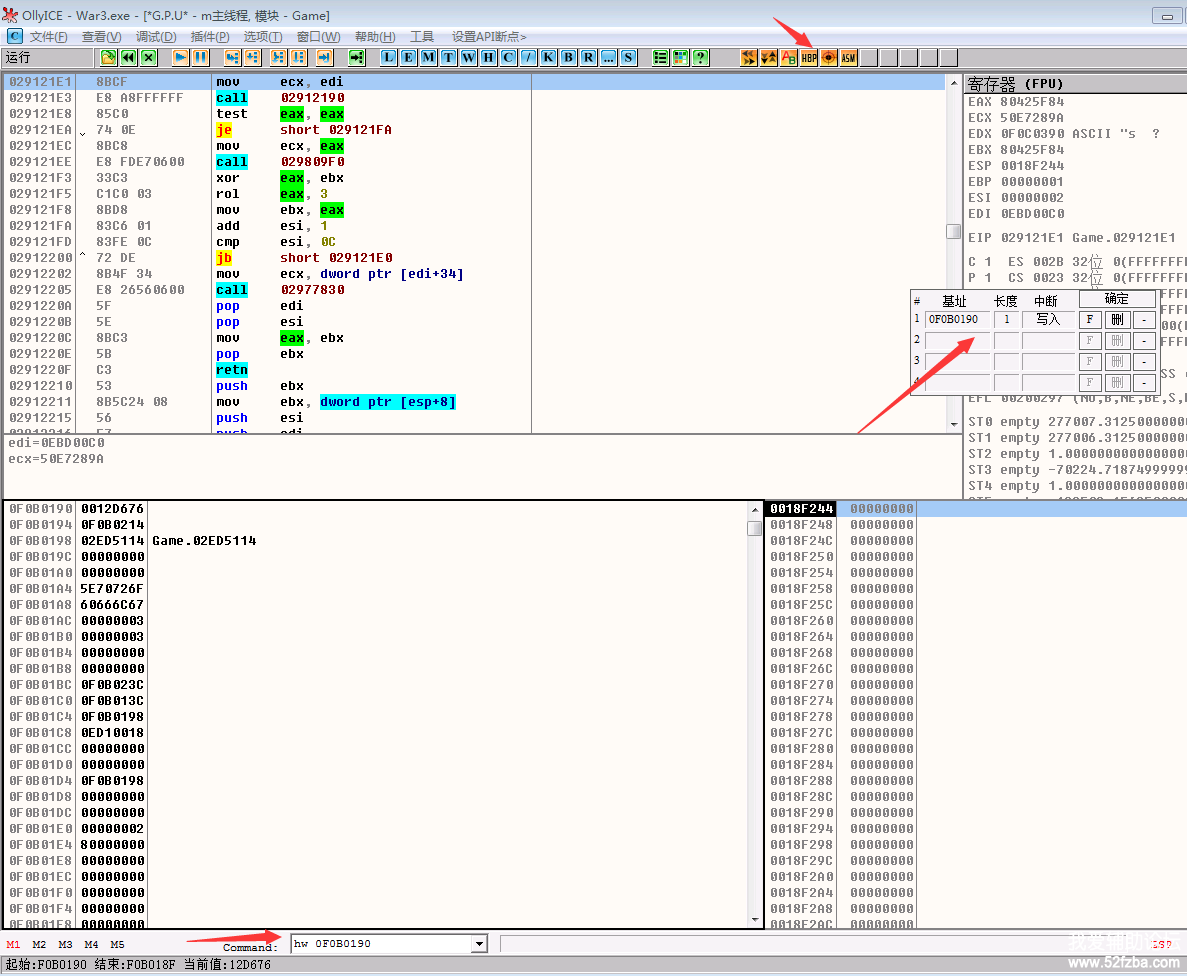
Task: Click the 确定 confirm button
Action: tap(1117, 299)
